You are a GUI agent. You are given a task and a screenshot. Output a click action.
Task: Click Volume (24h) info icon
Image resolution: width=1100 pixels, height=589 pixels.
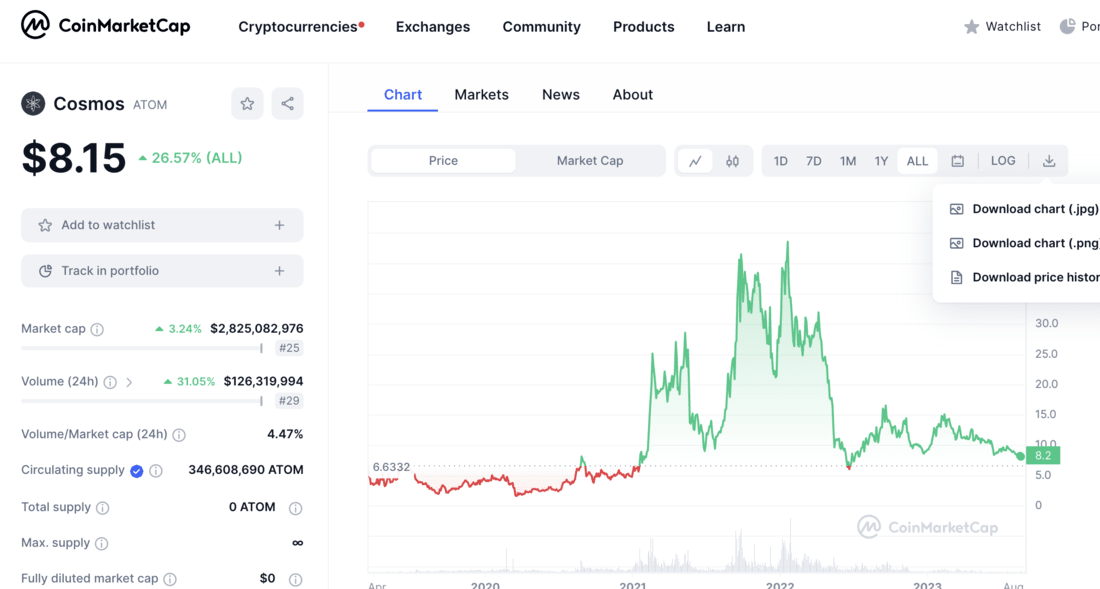tap(110, 382)
